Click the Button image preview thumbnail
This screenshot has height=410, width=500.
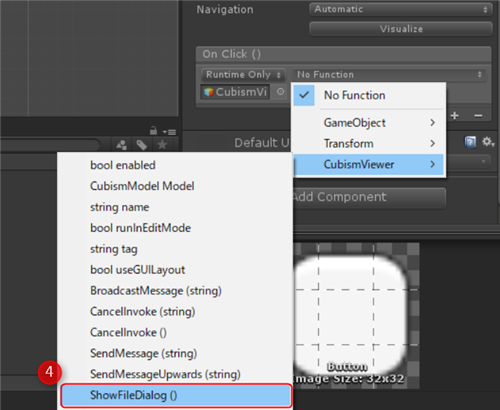pos(356,316)
